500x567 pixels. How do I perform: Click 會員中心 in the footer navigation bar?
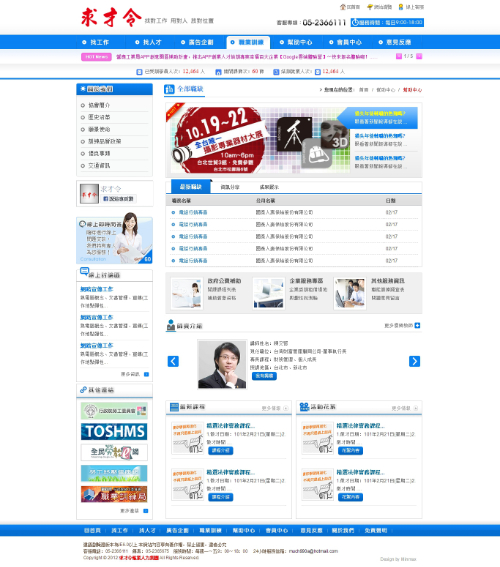pos(277,530)
